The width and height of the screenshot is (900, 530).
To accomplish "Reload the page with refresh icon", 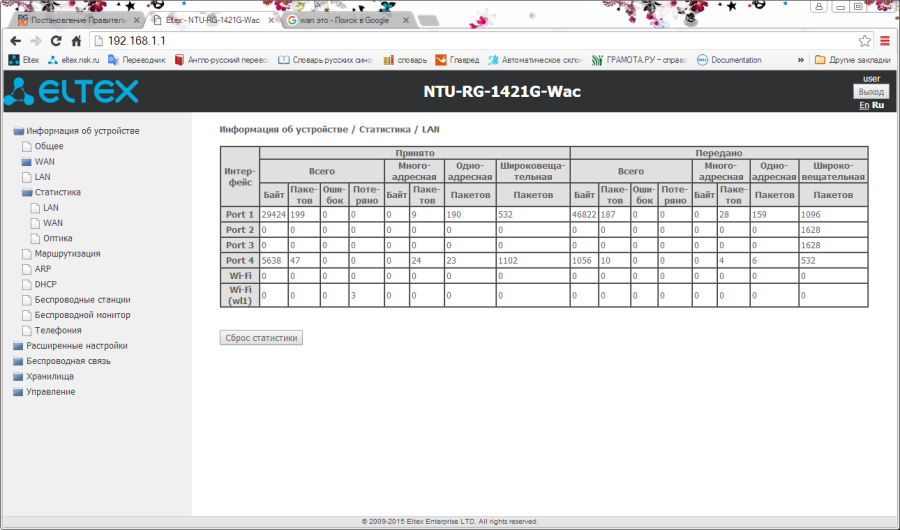I will [x=56, y=41].
